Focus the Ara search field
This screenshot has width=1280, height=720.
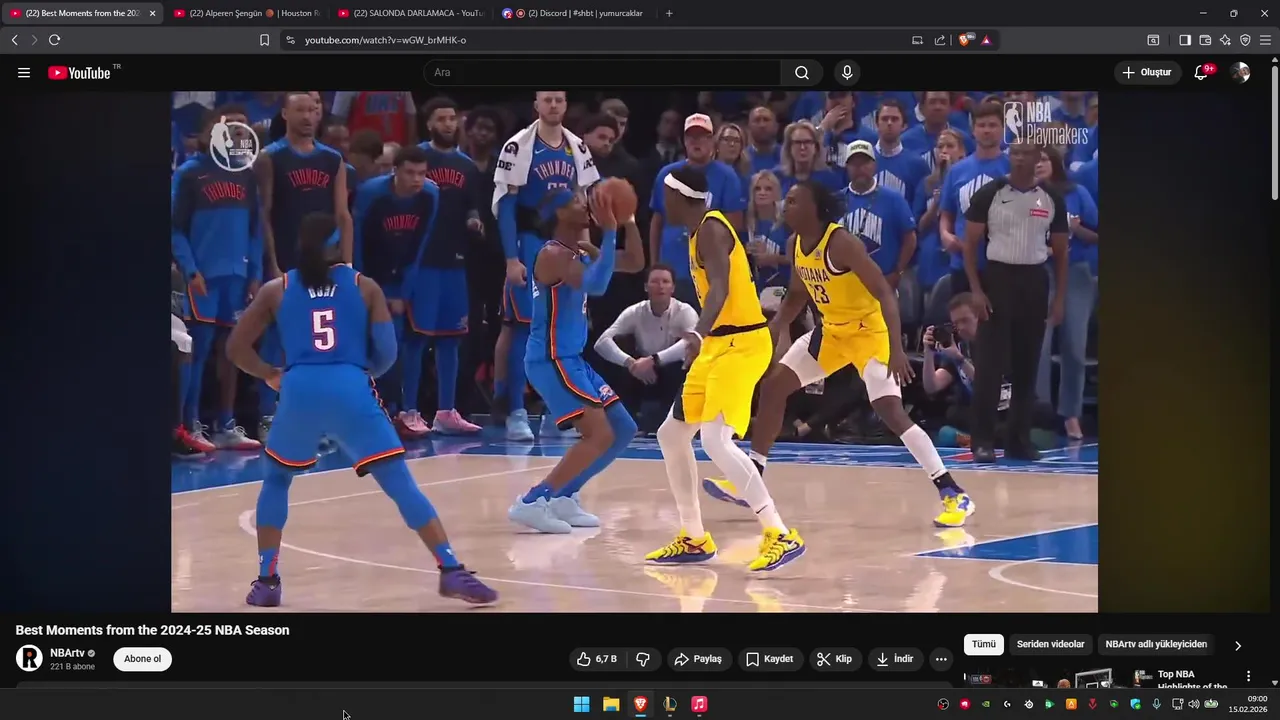pyautogui.click(x=603, y=73)
